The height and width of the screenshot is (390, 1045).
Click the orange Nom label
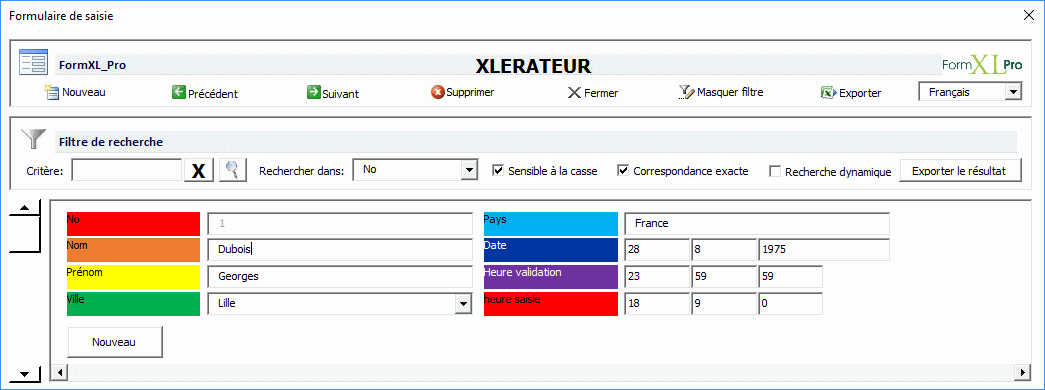pos(133,250)
